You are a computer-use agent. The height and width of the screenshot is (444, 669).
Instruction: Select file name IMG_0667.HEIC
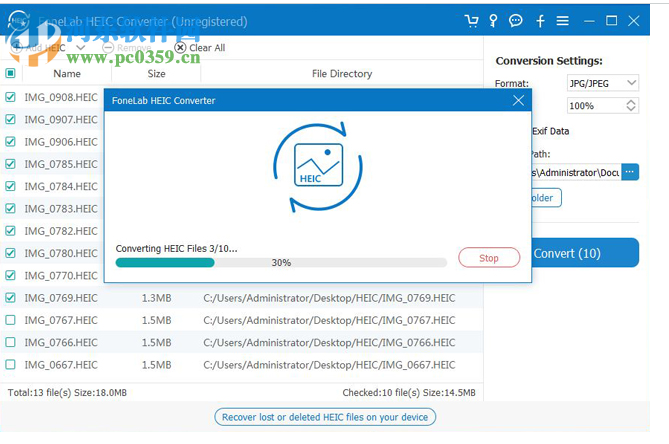click(x=61, y=365)
